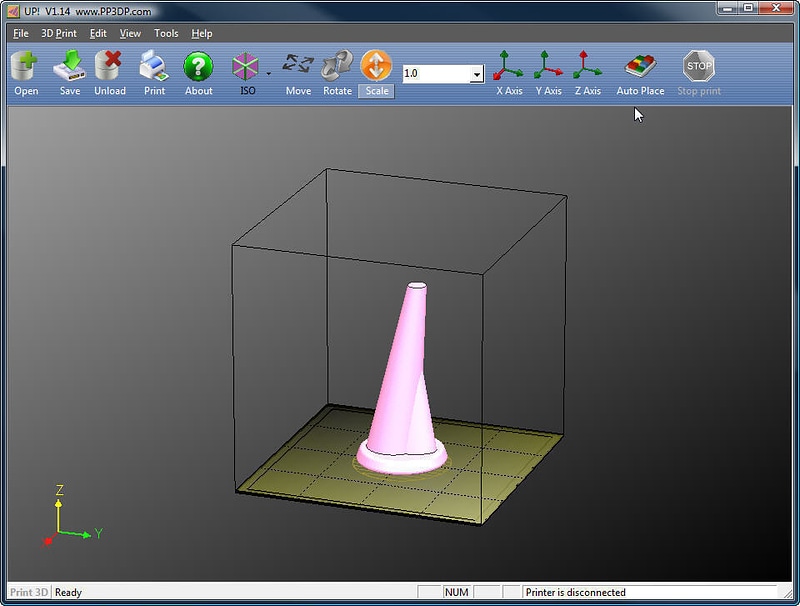Open the scale value 1.0 dropdown arrow

(x=477, y=74)
